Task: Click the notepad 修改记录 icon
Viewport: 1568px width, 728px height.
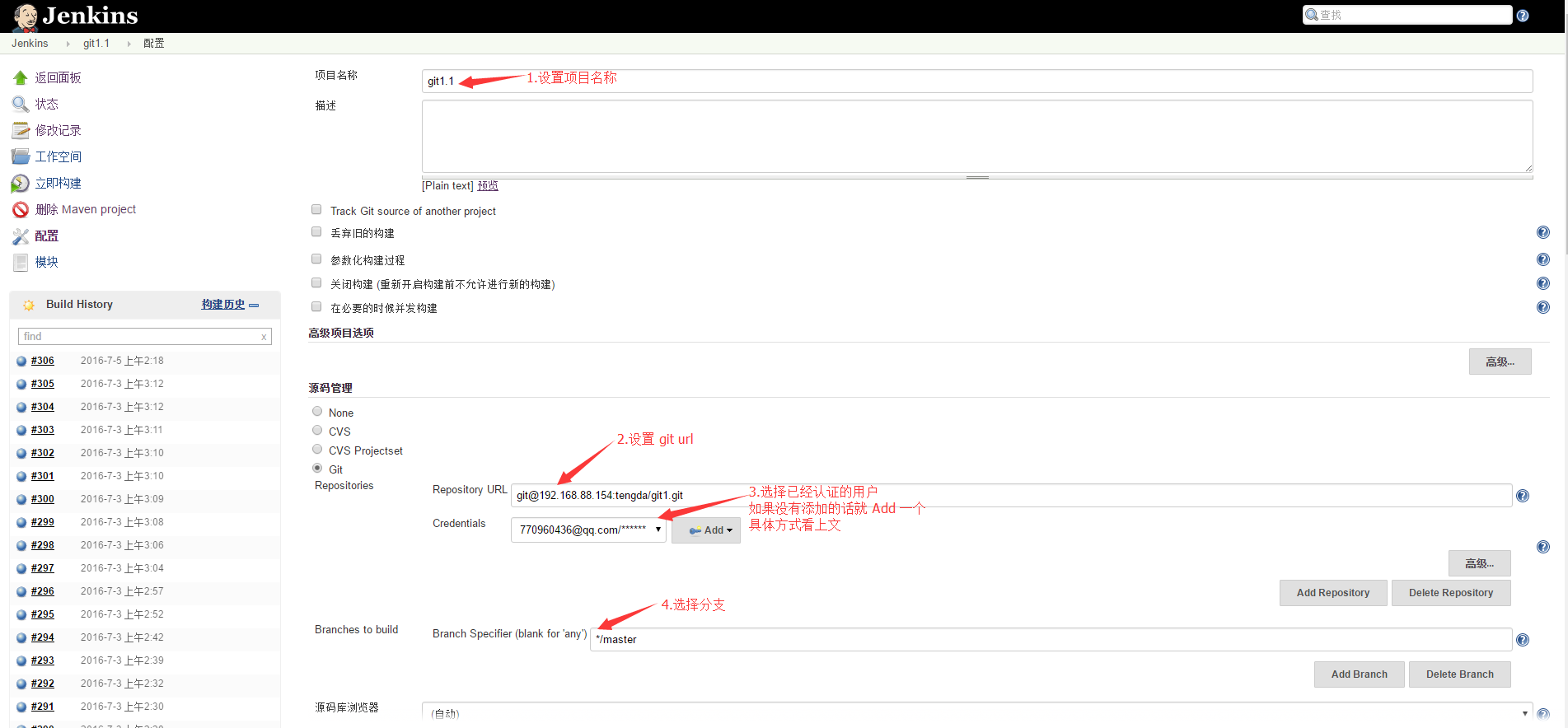Action: click(x=21, y=130)
